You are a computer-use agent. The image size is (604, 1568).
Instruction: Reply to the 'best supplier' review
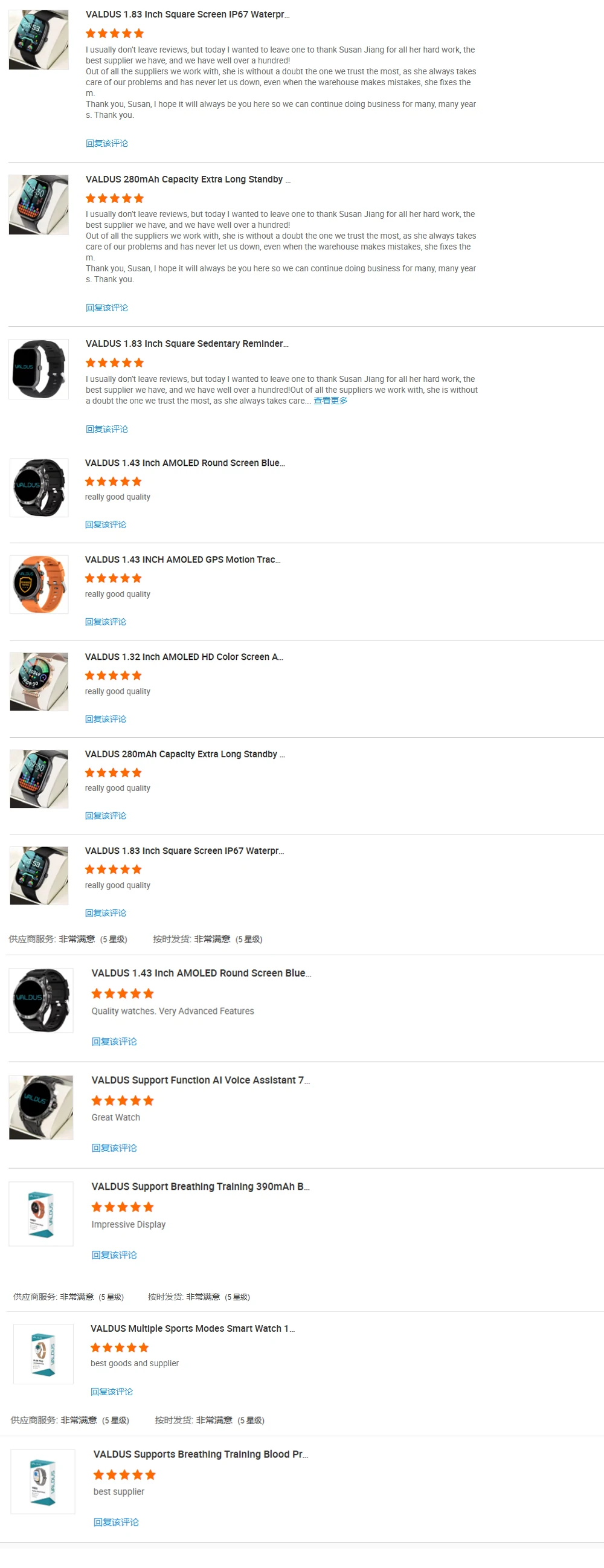click(x=116, y=1521)
